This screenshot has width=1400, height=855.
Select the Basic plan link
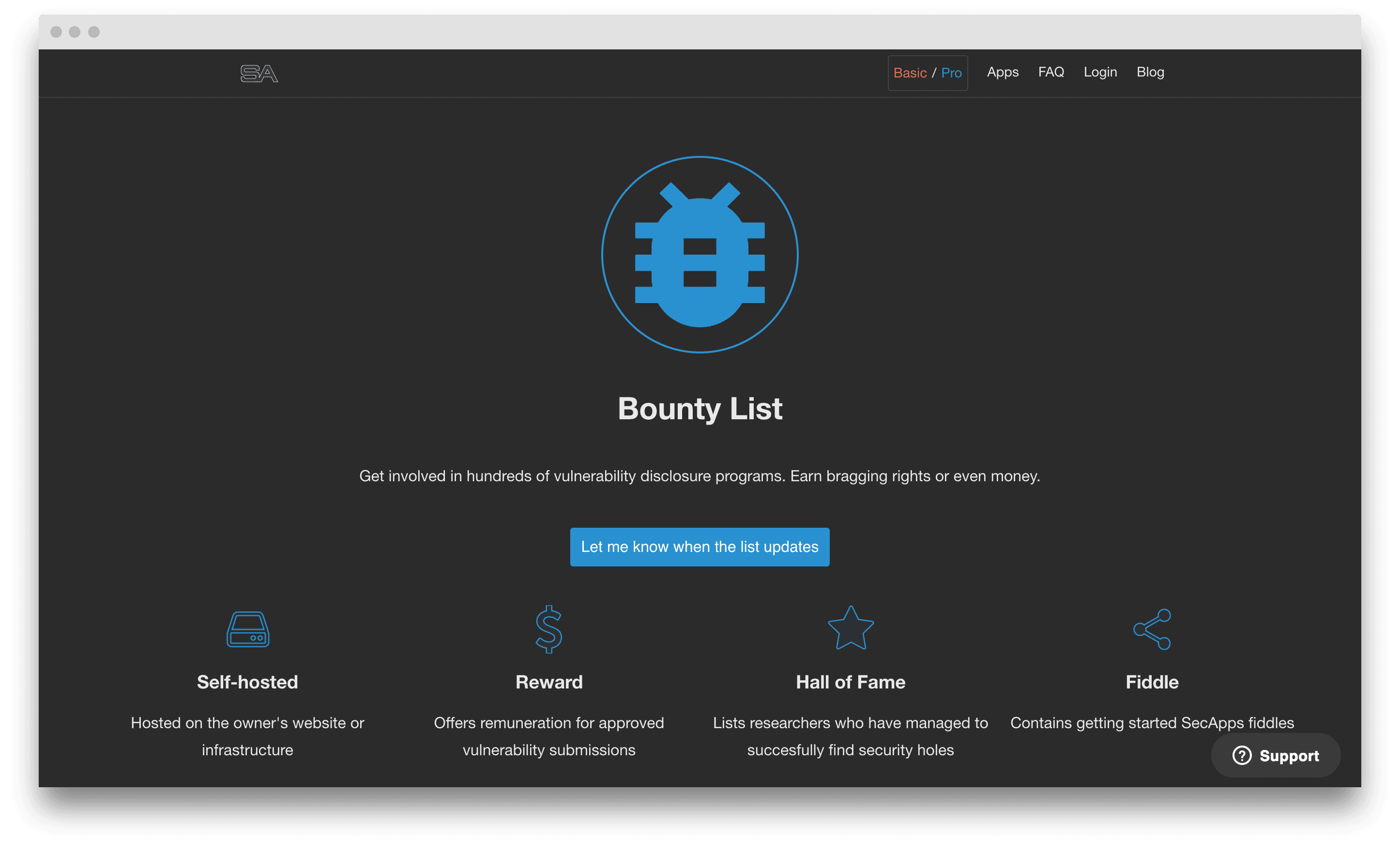click(x=910, y=73)
